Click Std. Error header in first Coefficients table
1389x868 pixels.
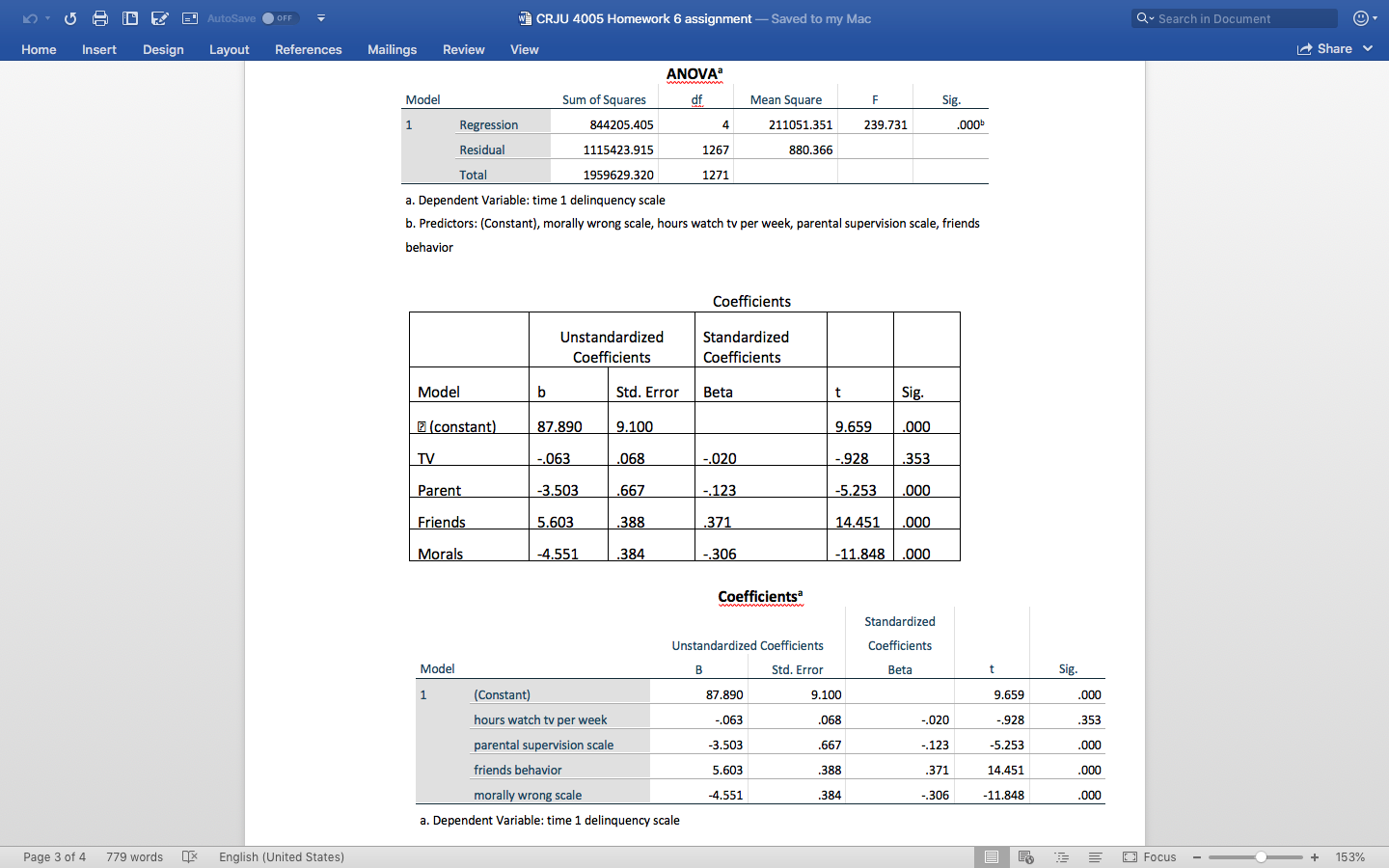[x=647, y=392]
